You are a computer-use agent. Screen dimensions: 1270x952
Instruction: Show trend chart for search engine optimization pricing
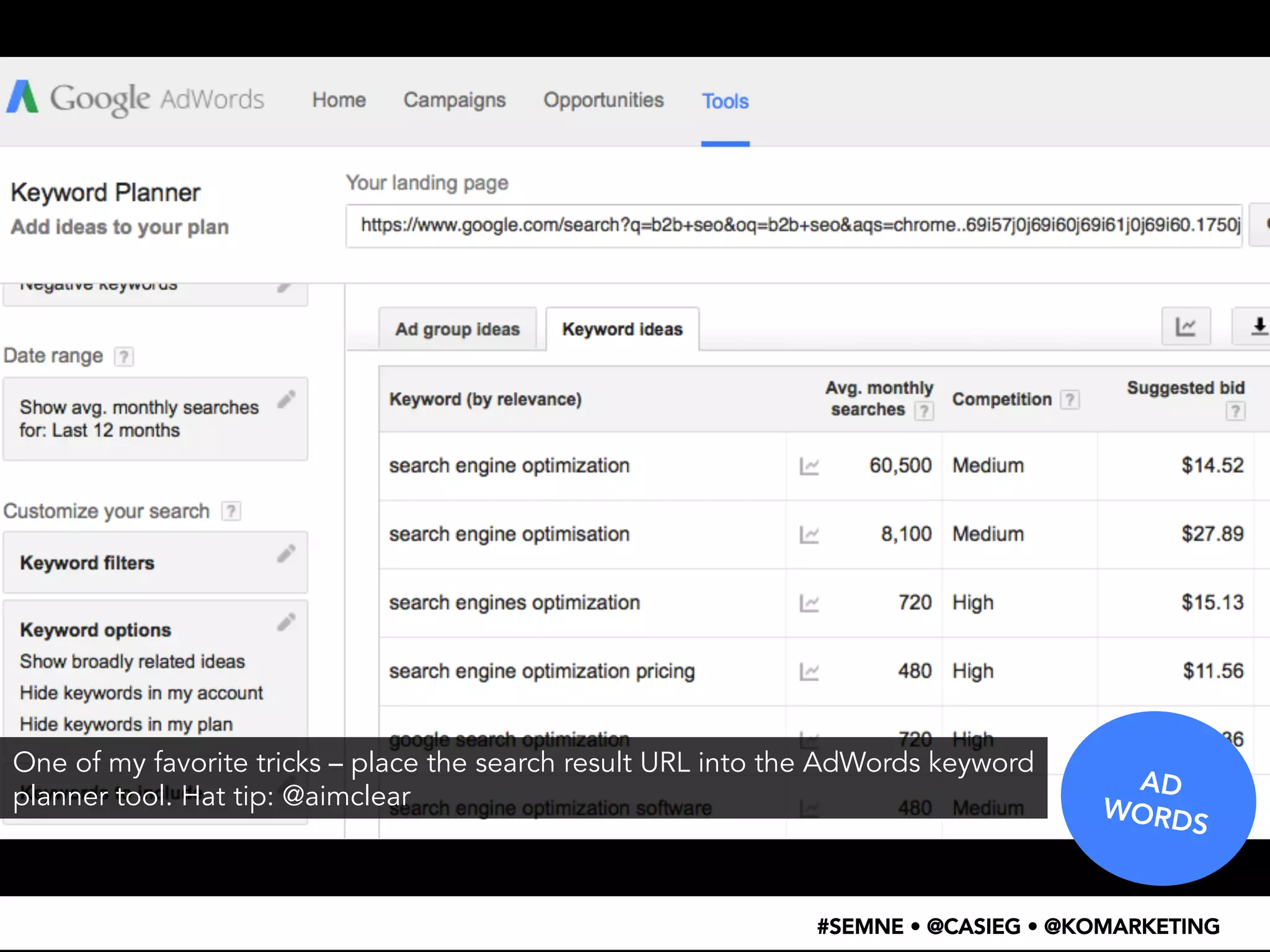tap(809, 671)
